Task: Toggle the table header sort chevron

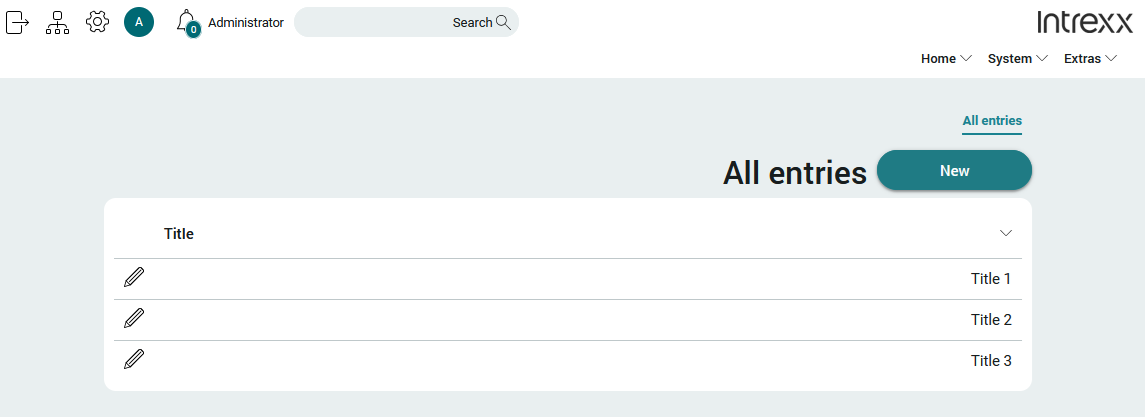Action: coord(1006,233)
